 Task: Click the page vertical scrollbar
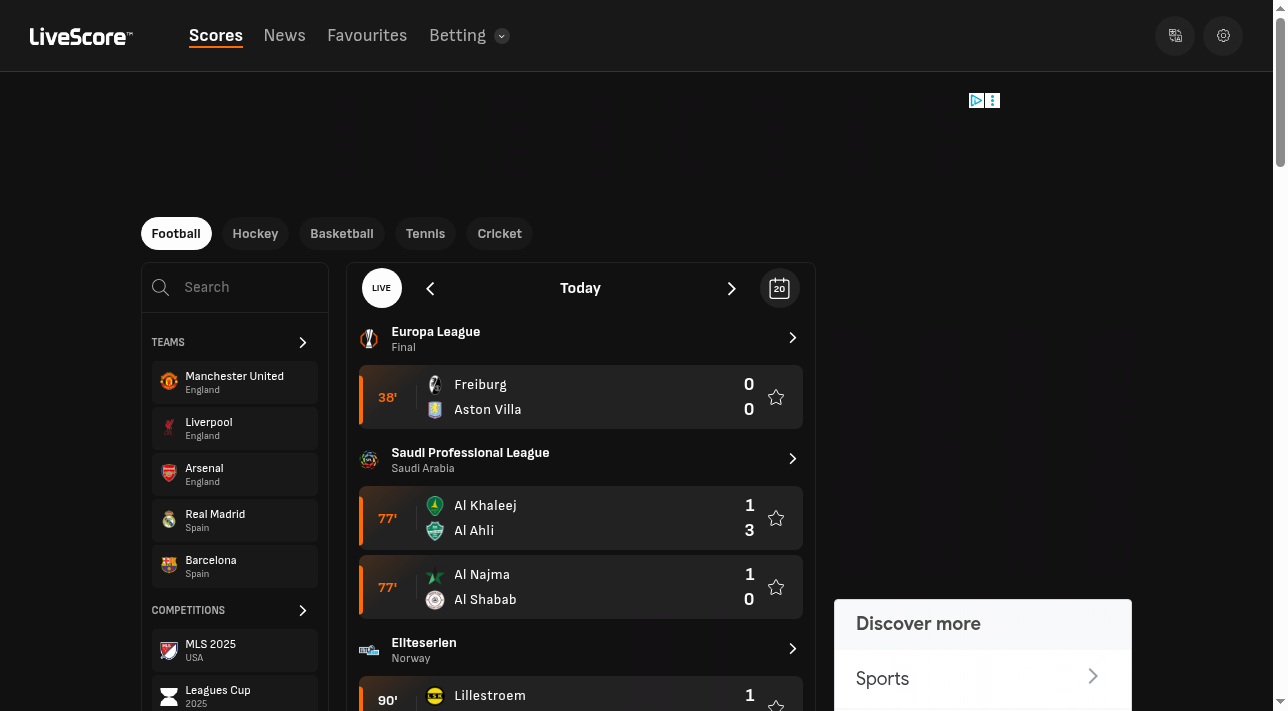point(1280,90)
